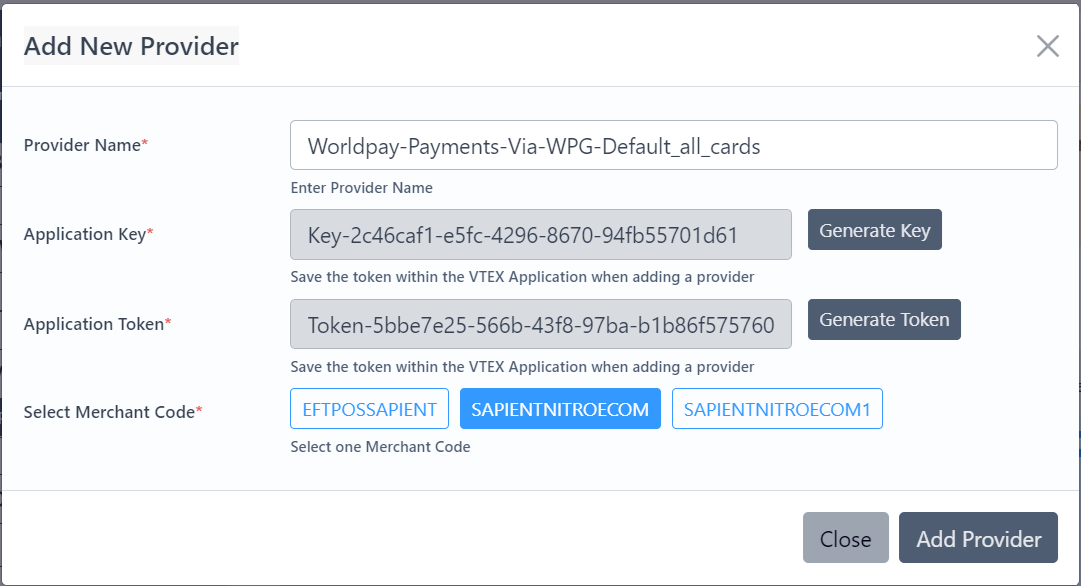The height and width of the screenshot is (586, 1081).
Task: Click the Application Key value field
Action: [x=540, y=235]
